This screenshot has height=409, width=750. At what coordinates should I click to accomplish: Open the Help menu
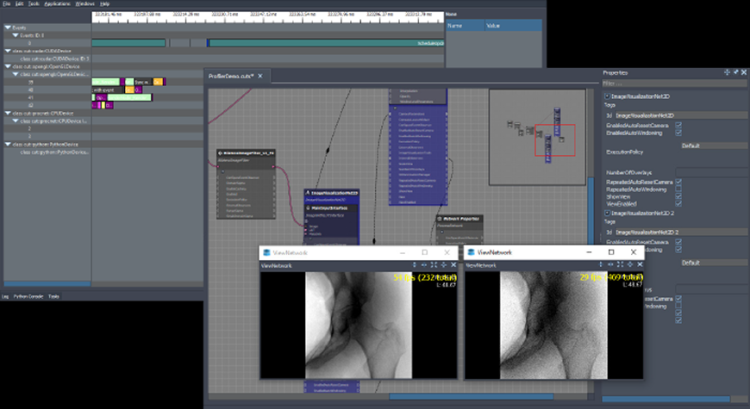click(105, 3)
